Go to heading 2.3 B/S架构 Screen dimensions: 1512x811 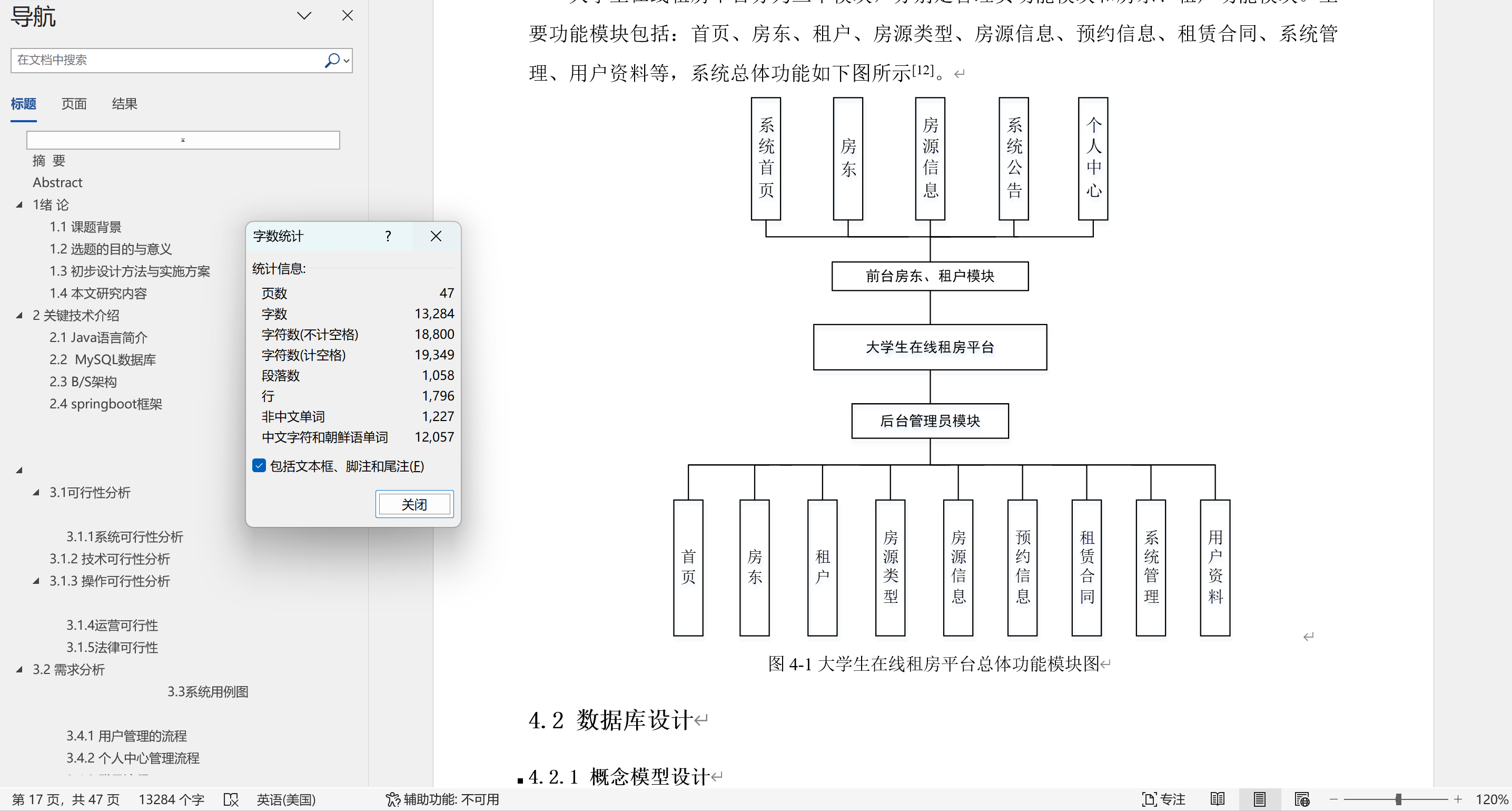click(x=83, y=382)
